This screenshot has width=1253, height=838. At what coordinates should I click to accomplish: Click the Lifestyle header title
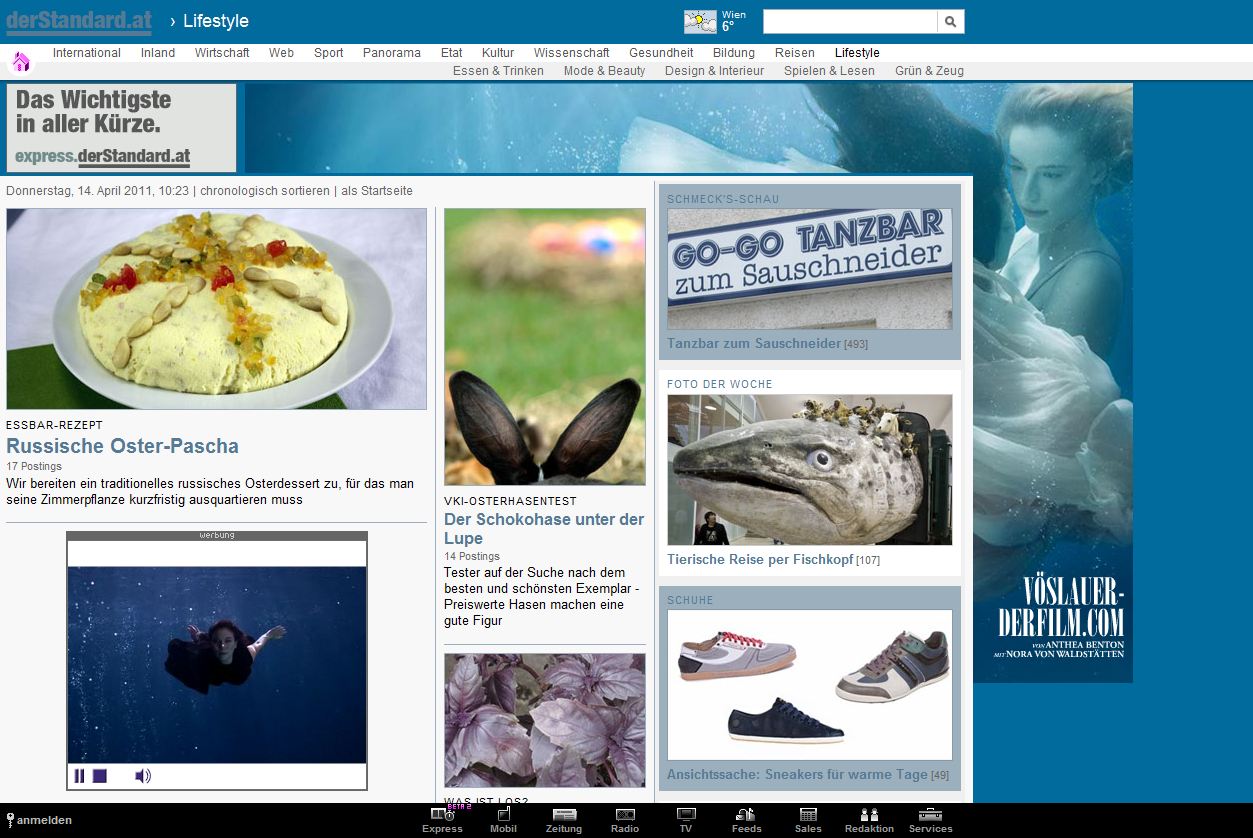click(216, 21)
